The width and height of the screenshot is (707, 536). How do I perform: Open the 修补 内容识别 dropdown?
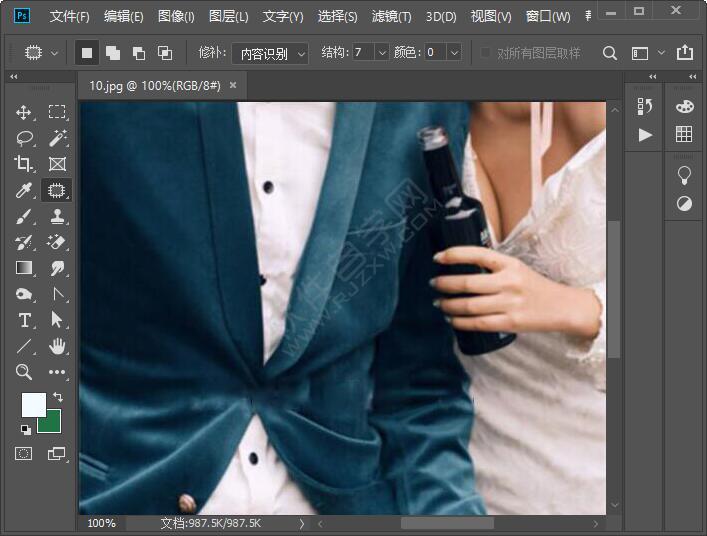coord(270,54)
